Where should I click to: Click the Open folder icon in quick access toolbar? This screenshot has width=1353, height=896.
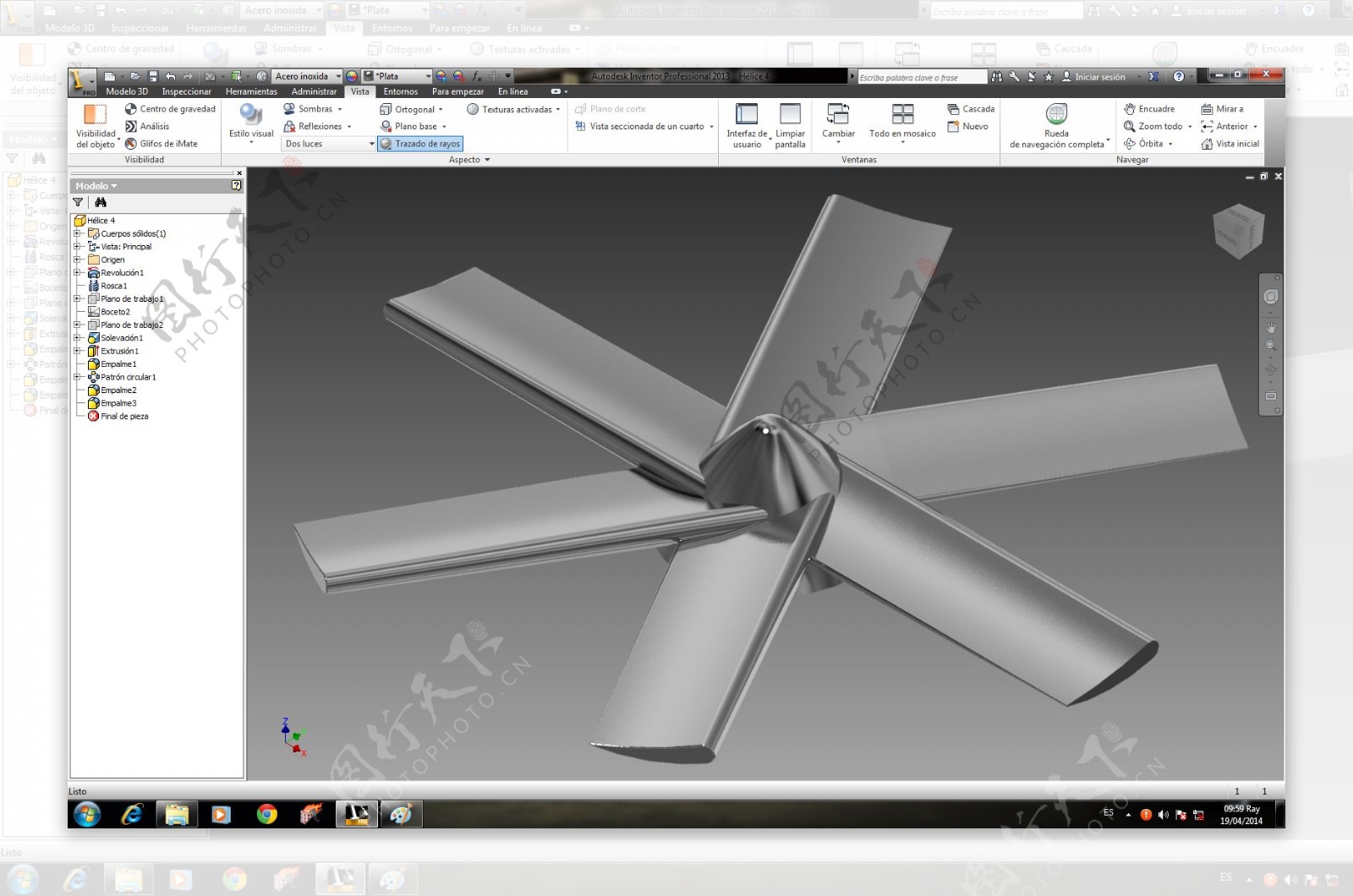(x=134, y=76)
